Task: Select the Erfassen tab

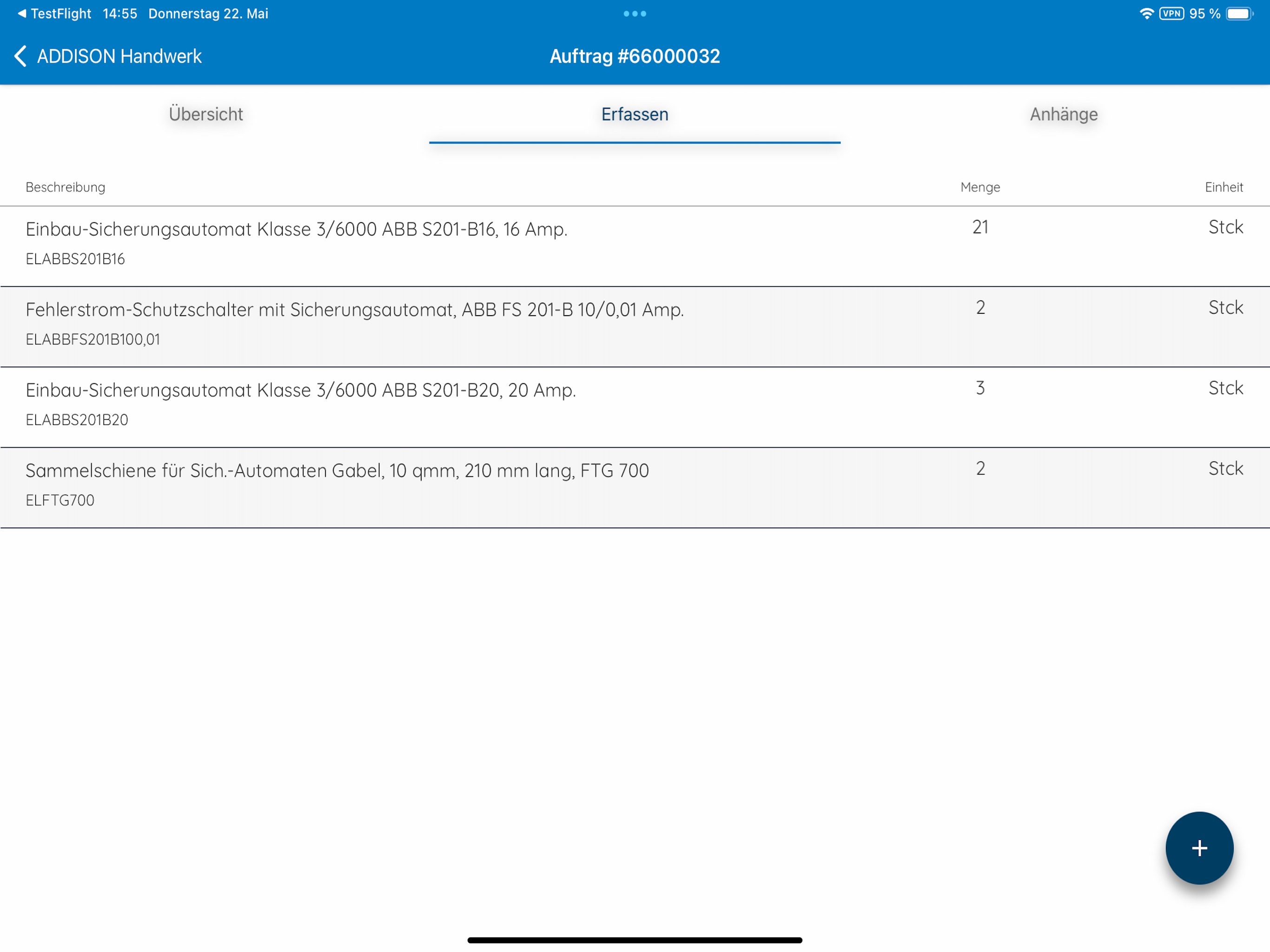Action: click(x=635, y=114)
